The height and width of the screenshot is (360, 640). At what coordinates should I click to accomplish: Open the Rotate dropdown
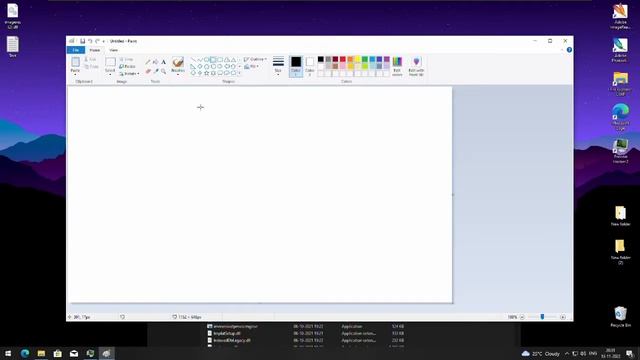(x=129, y=74)
